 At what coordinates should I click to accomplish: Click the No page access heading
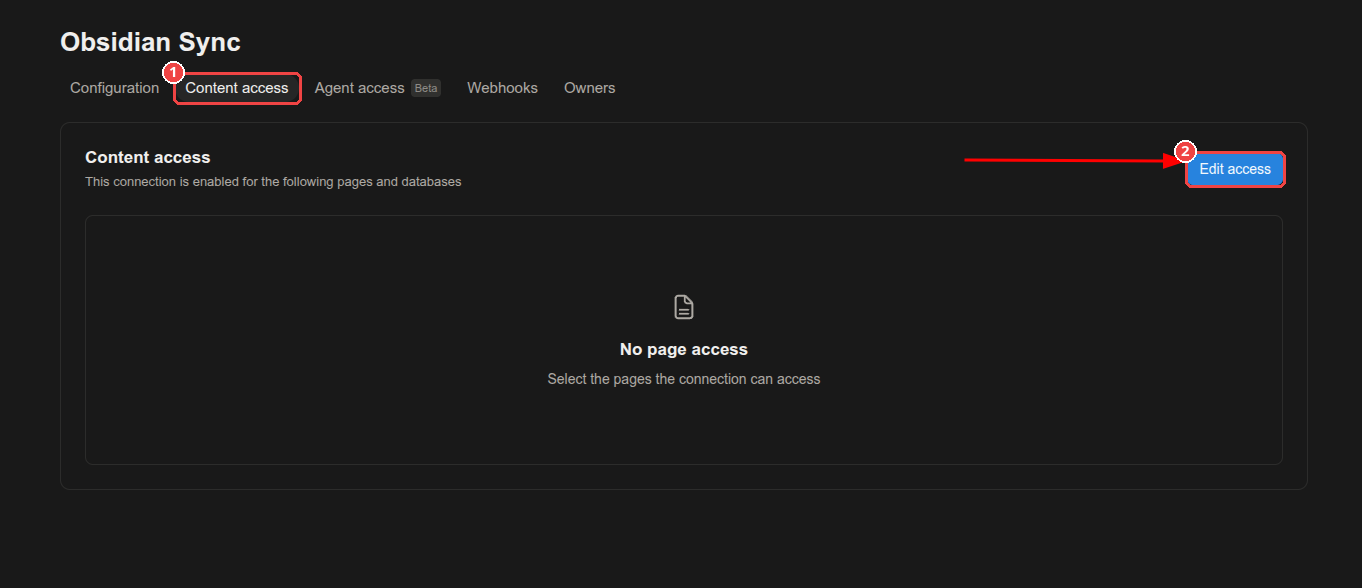(684, 349)
